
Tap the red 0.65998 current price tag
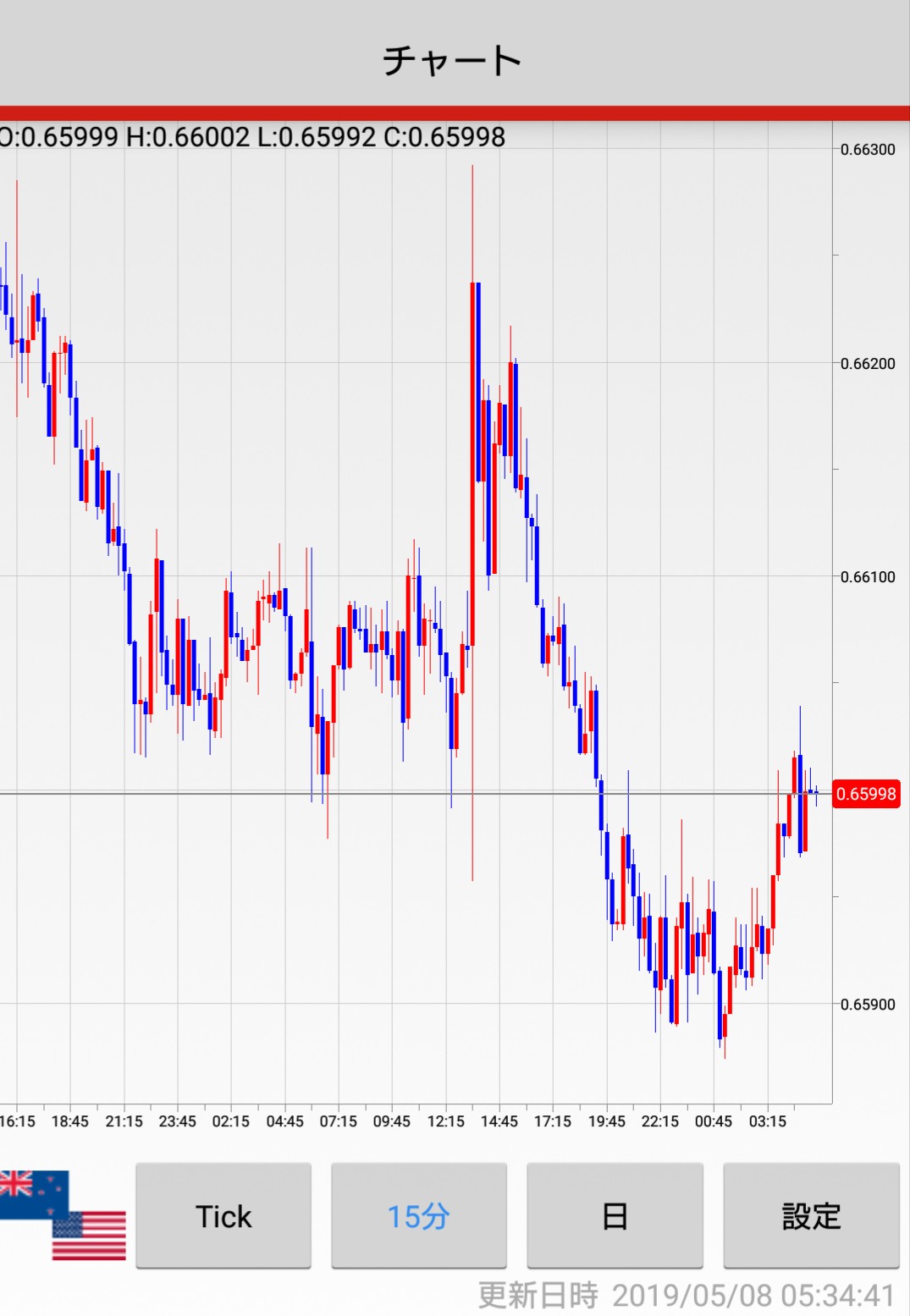[x=866, y=794]
